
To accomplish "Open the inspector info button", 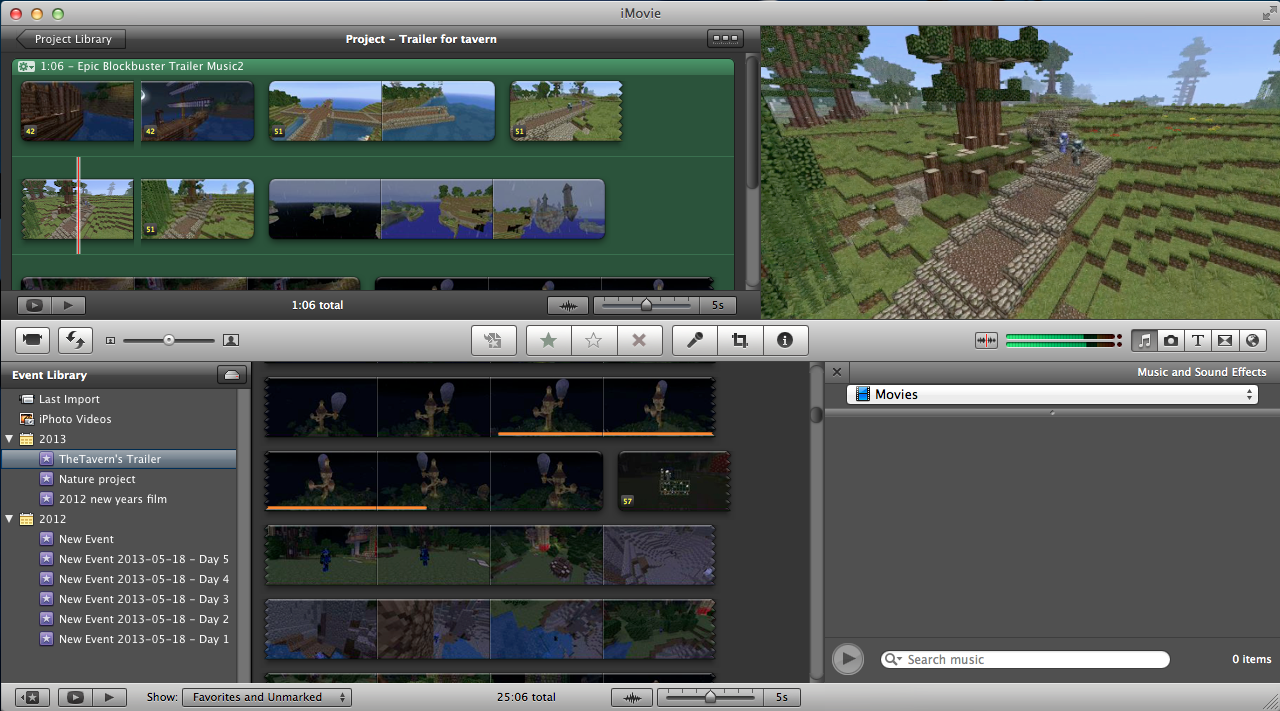I will 785,340.
